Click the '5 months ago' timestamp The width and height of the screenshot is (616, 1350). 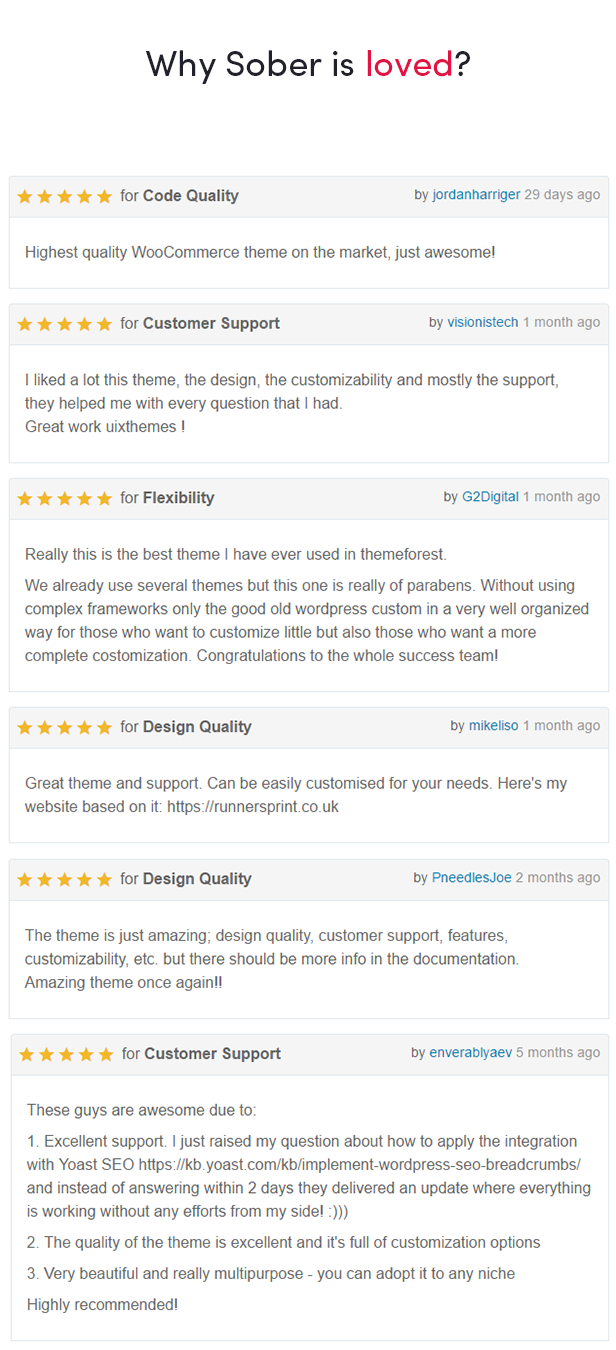[x=558, y=1052]
